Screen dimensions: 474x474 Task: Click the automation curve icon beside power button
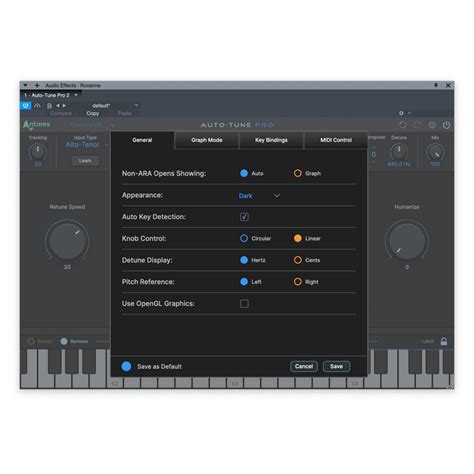pos(37,106)
